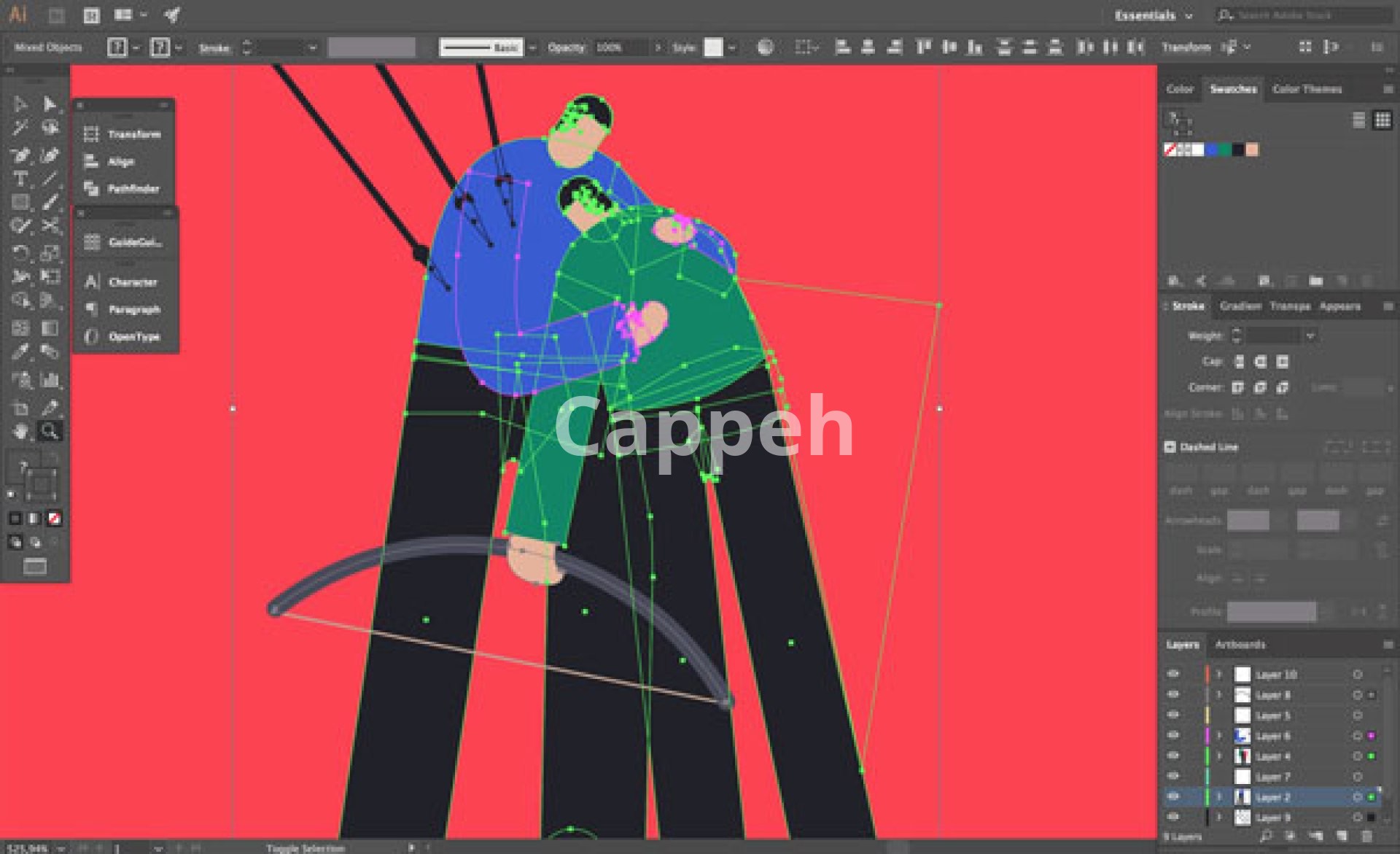Select the Zoom tool
The width and height of the screenshot is (1400, 854).
[x=49, y=431]
